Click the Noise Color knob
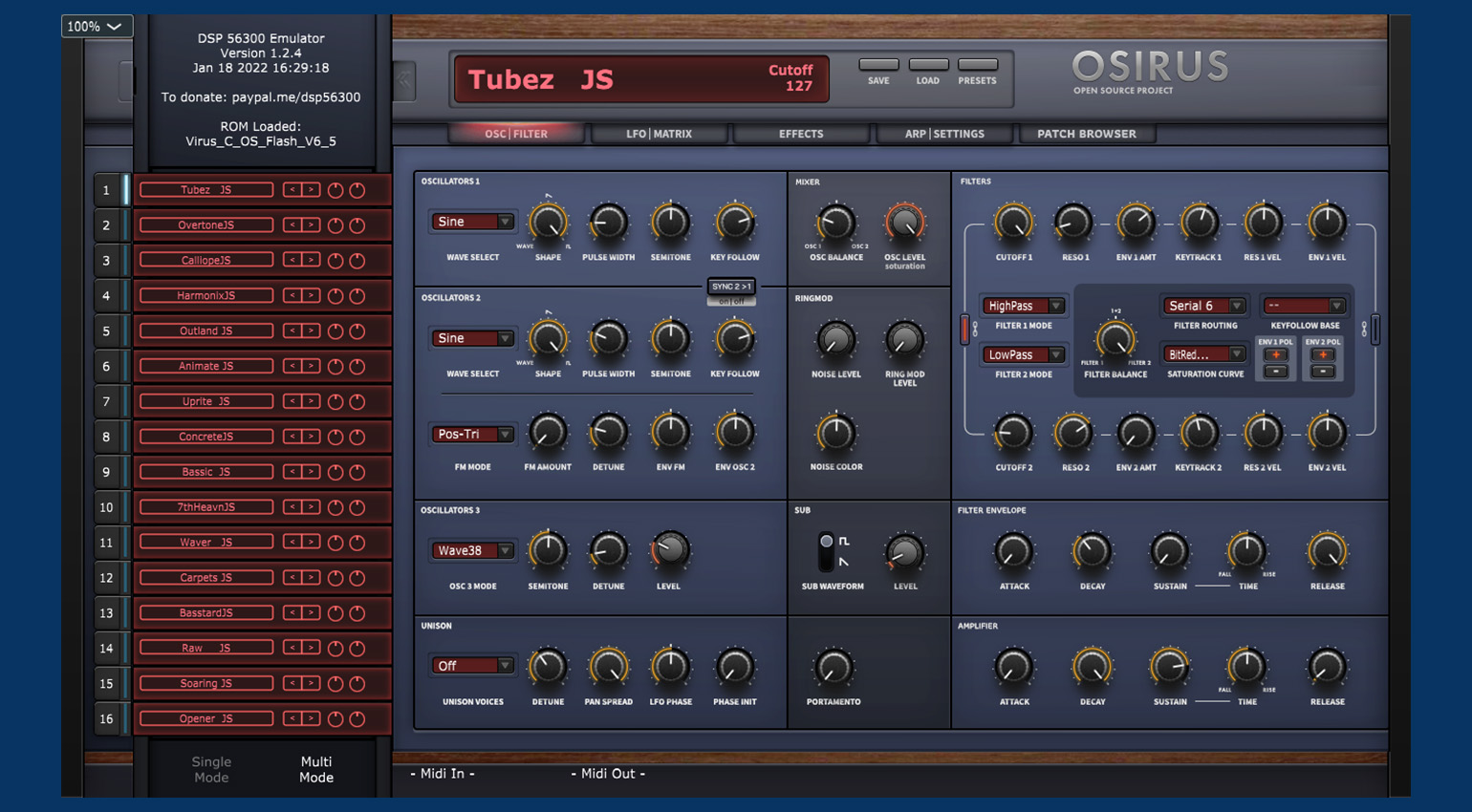The height and width of the screenshot is (812, 1472). (835, 433)
